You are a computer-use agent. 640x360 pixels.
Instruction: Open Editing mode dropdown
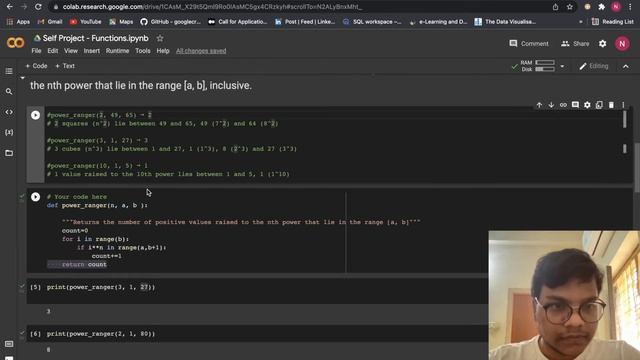tap(594, 66)
